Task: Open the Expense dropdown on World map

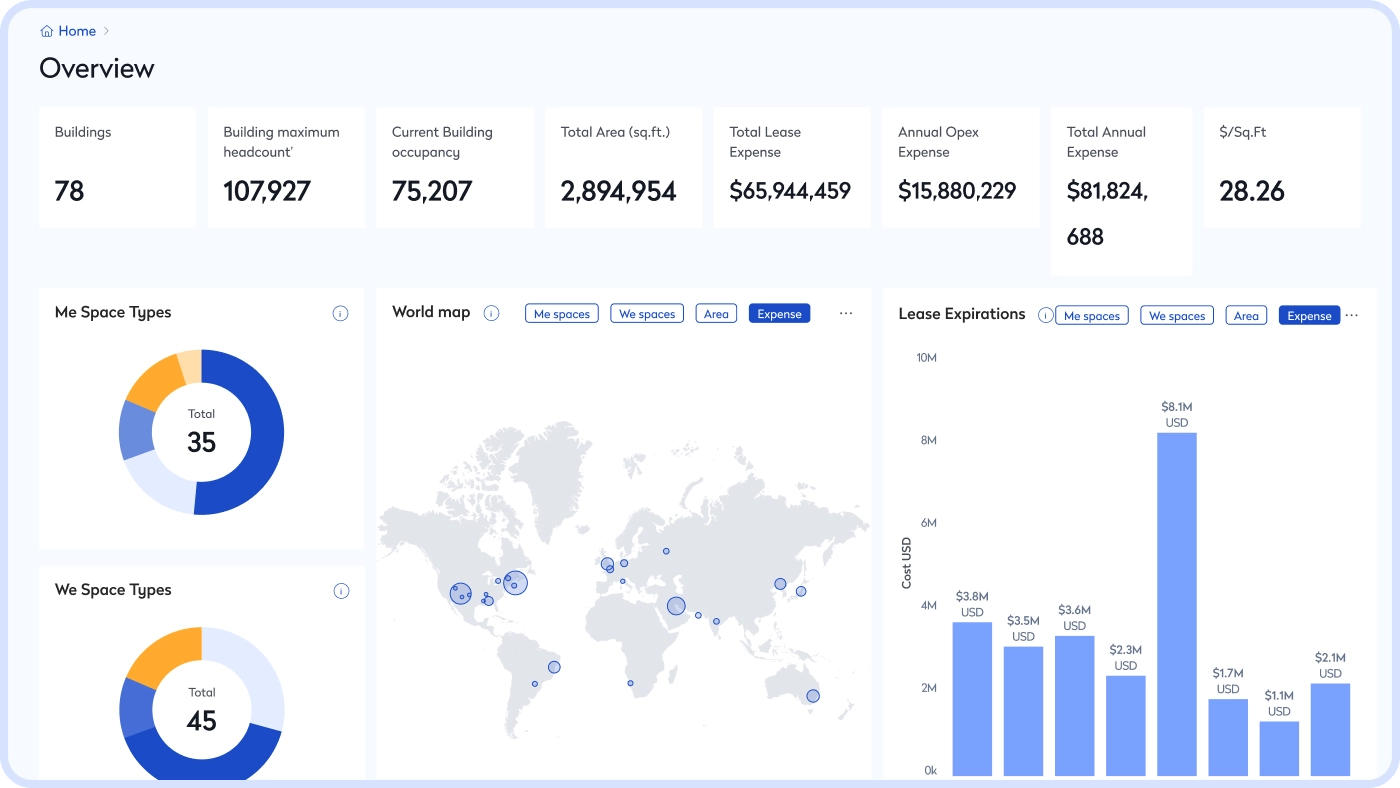Action: pyautogui.click(x=779, y=312)
